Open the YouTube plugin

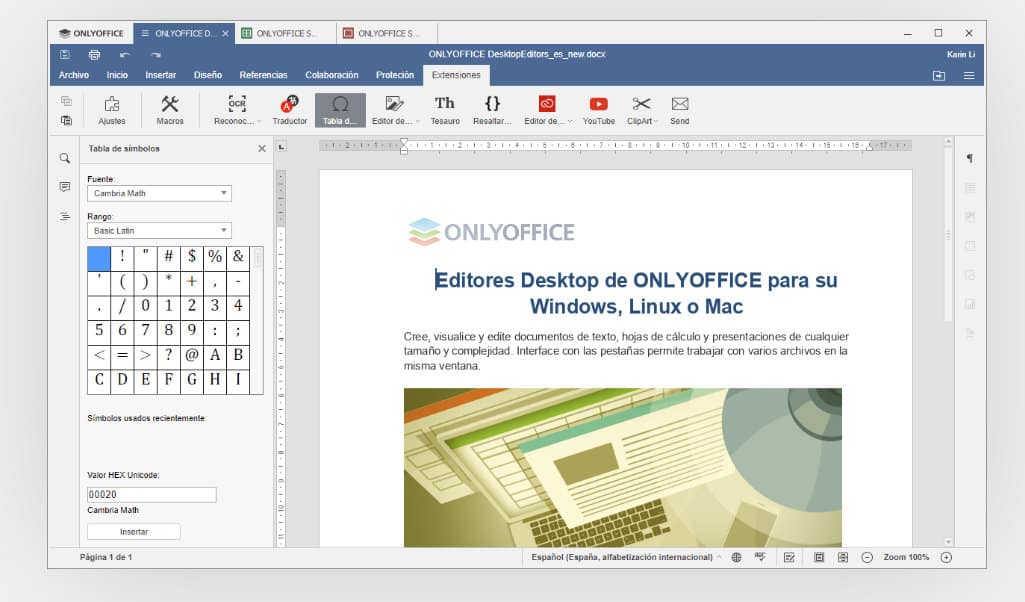point(598,109)
